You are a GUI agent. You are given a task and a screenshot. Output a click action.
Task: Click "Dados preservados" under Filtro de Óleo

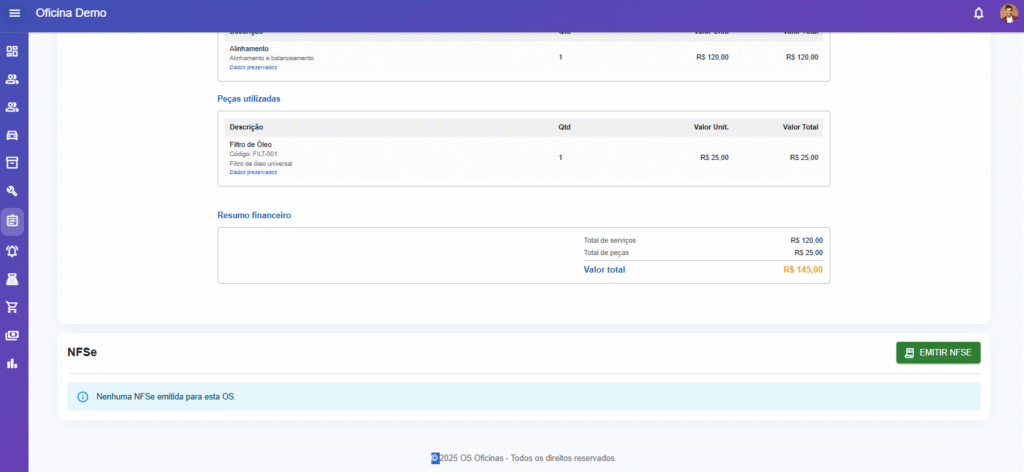pos(253,172)
